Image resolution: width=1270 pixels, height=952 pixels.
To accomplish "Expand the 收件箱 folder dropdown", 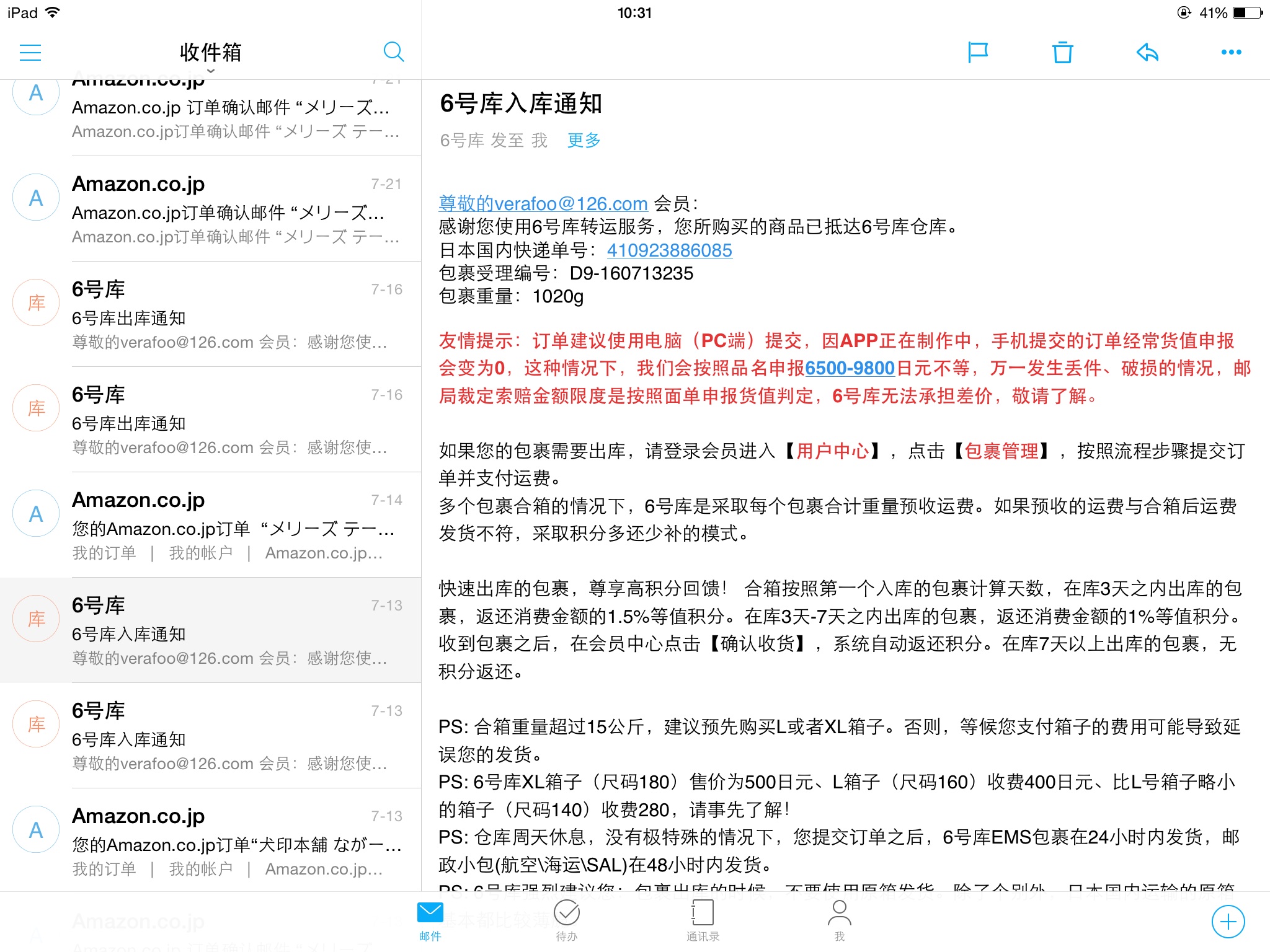I will 211,57.
